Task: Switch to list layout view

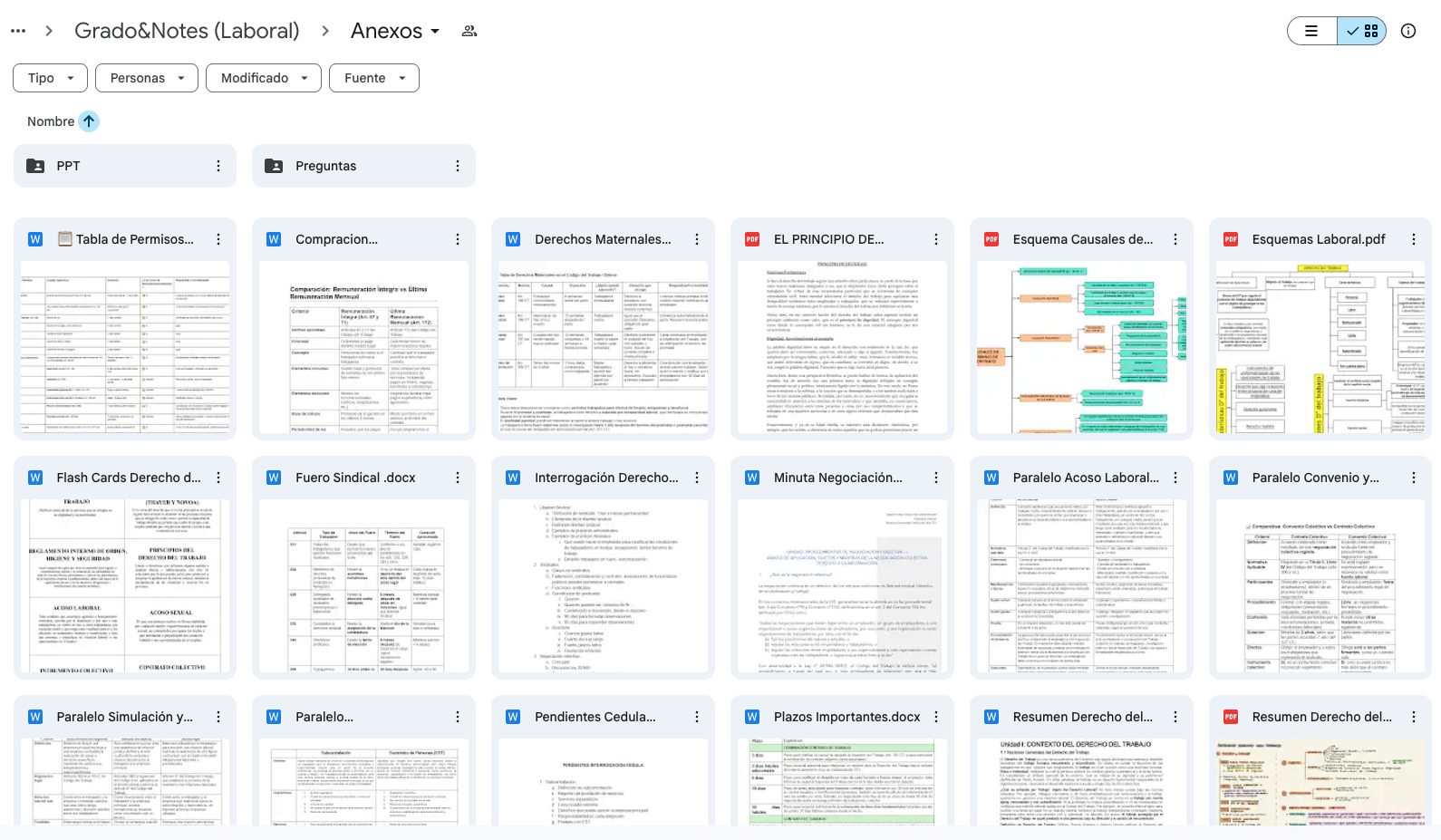Action: 1311,31
